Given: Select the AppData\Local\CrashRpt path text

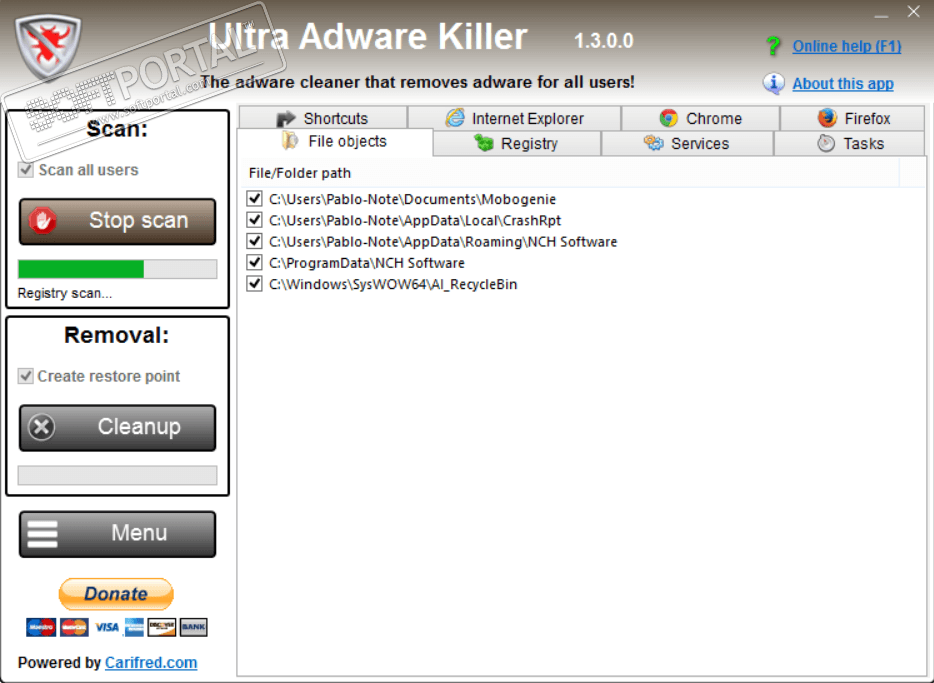Looking at the screenshot, I should tap(415, 220).
